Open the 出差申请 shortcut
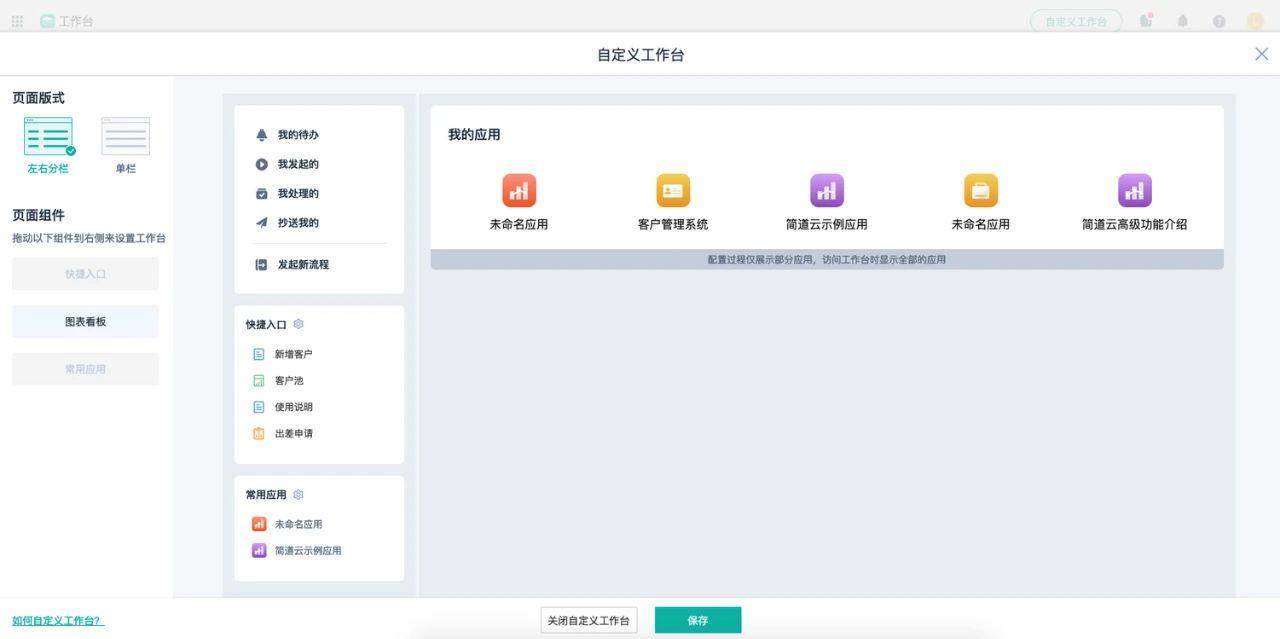The height and width of the screenshot is (639, 1280). click(293, 434)
